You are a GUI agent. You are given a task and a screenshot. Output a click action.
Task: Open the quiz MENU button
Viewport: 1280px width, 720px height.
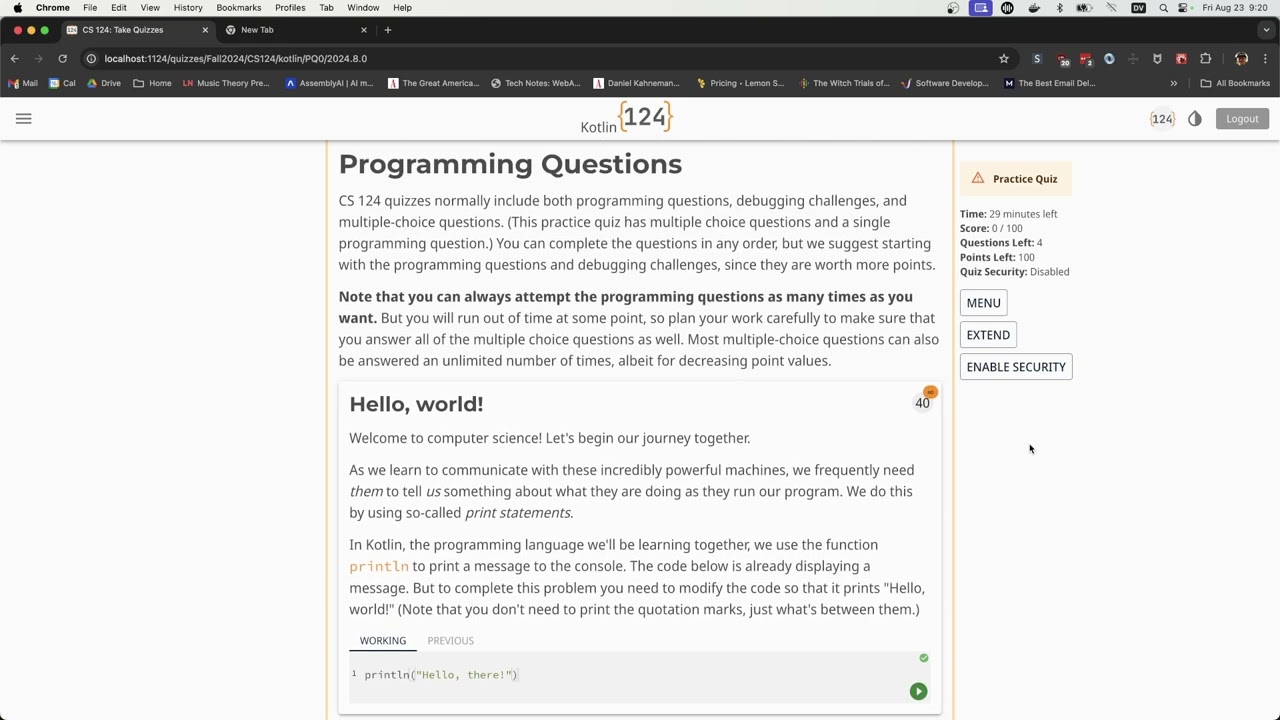pyautogui.click(x=983, y=303)
